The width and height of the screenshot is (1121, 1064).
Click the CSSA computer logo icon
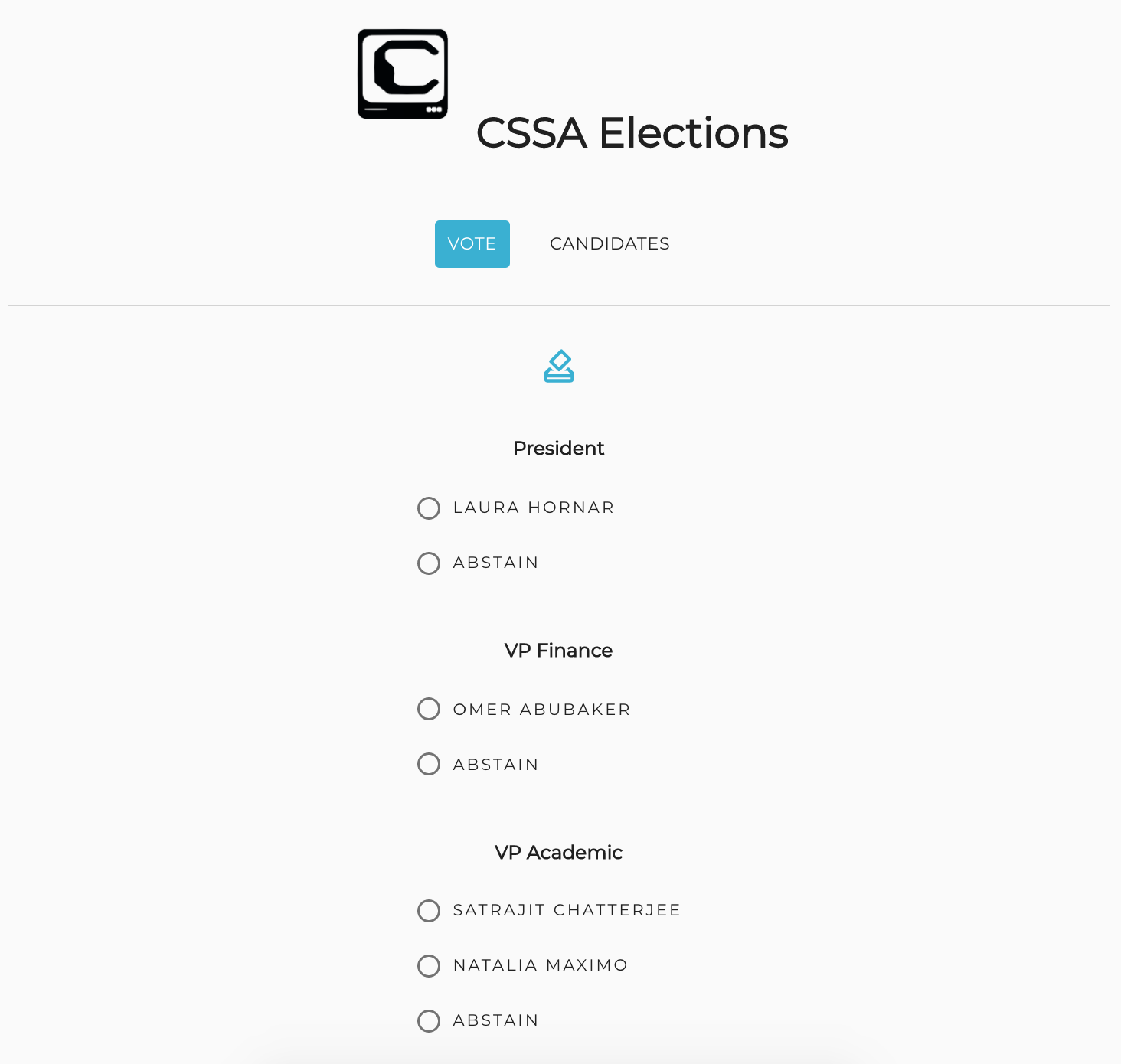point(403,74)
